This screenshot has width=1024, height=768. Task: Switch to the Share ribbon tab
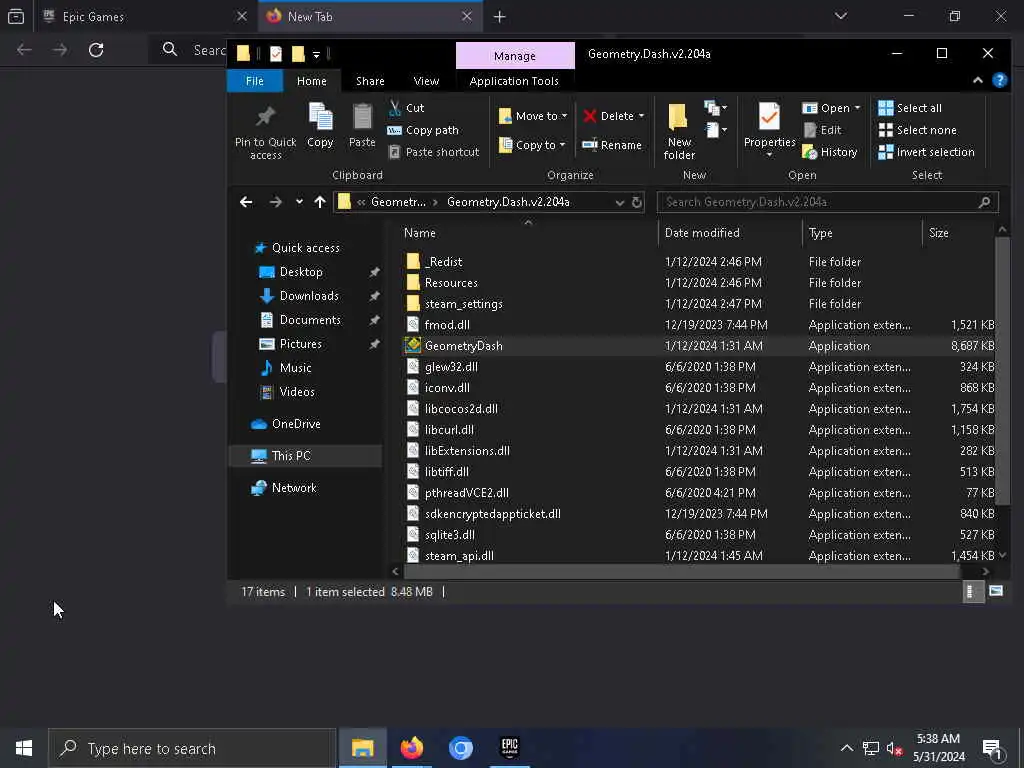(x=370, y=81)
